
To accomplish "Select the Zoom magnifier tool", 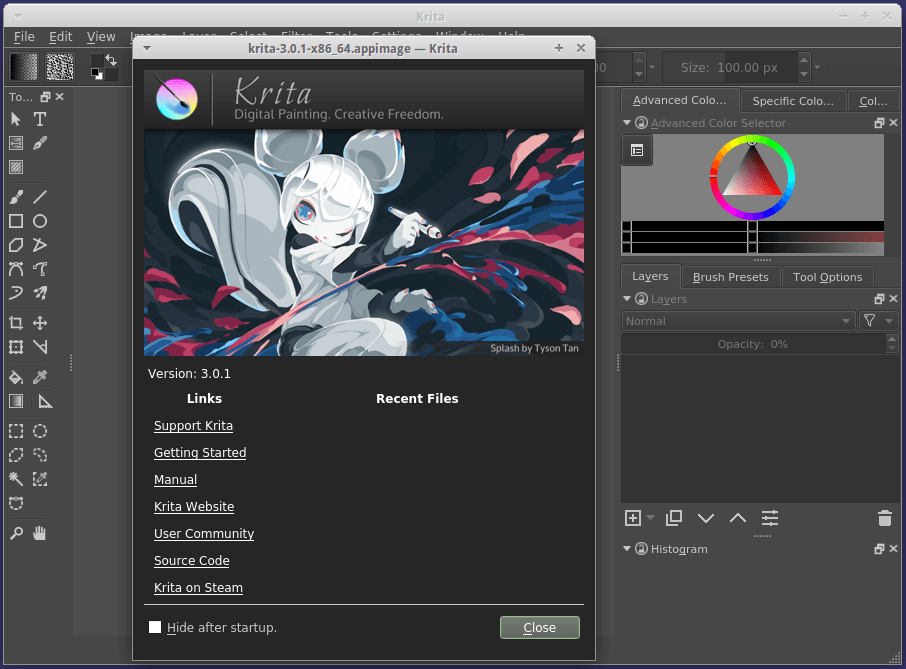I will 16,534.
